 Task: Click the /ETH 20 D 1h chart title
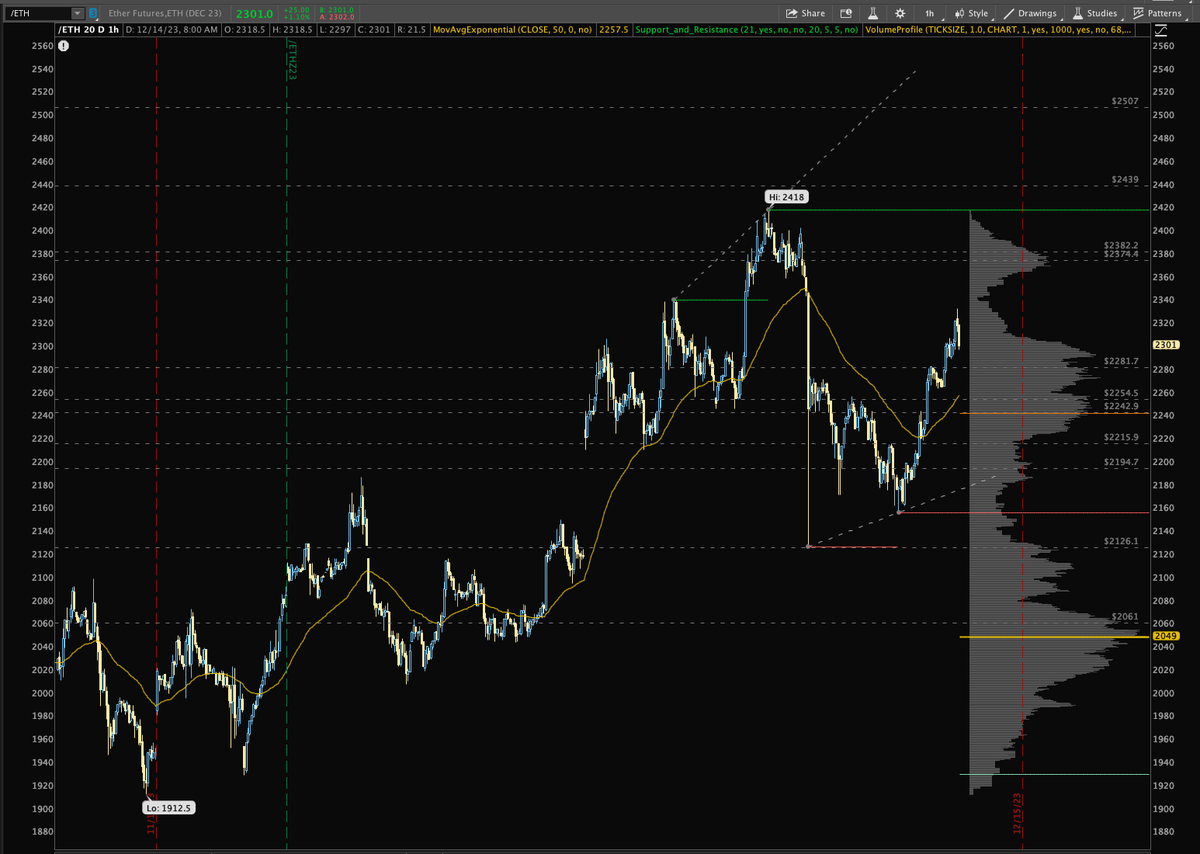[x=89, y=30]
